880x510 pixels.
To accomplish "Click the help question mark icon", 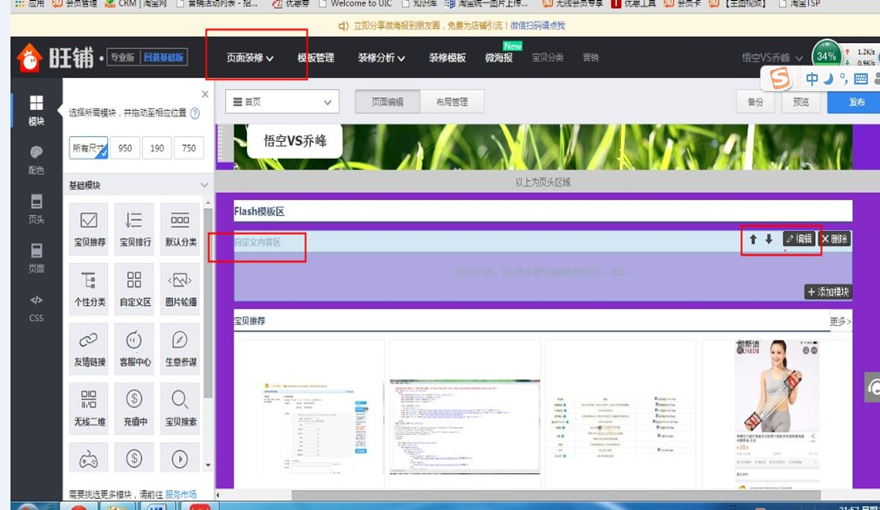I will tap(195, 113).
